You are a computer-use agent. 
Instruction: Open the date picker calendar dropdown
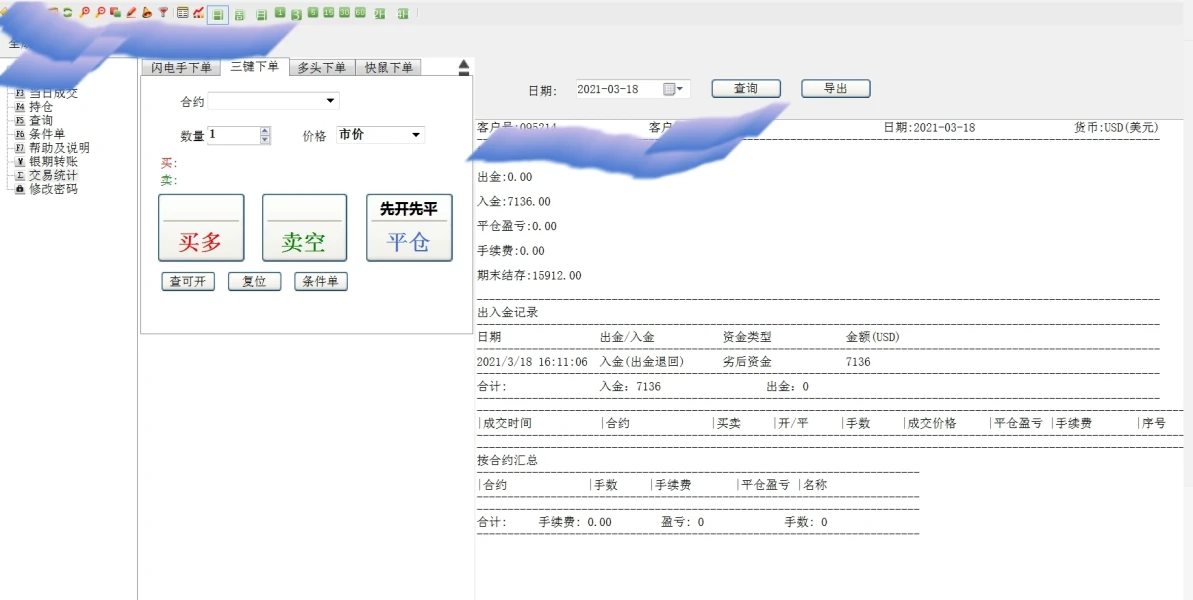tap(675, 89)
